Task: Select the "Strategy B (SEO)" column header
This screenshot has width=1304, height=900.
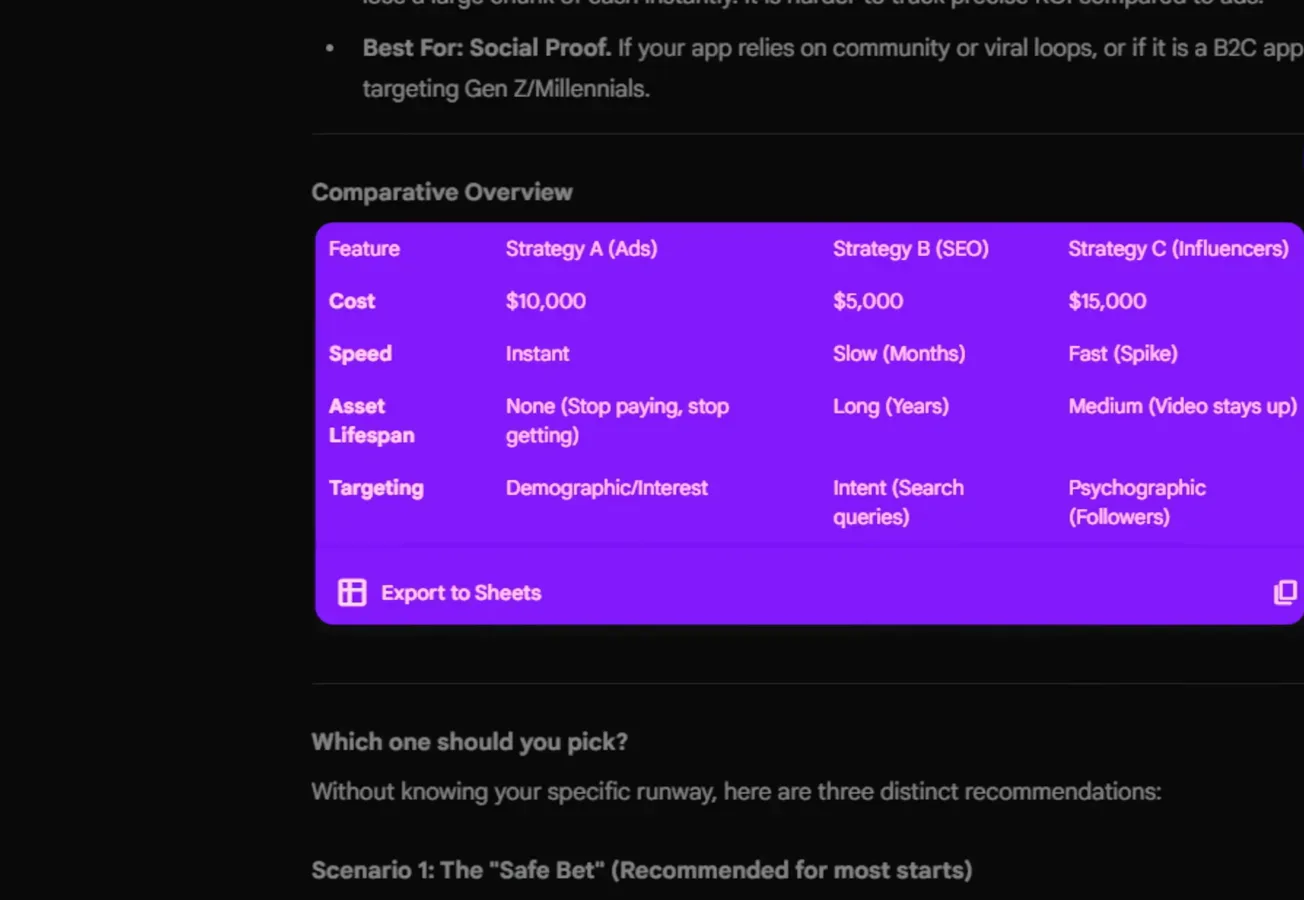Action: pyautogui.click(x=910, y=249)
